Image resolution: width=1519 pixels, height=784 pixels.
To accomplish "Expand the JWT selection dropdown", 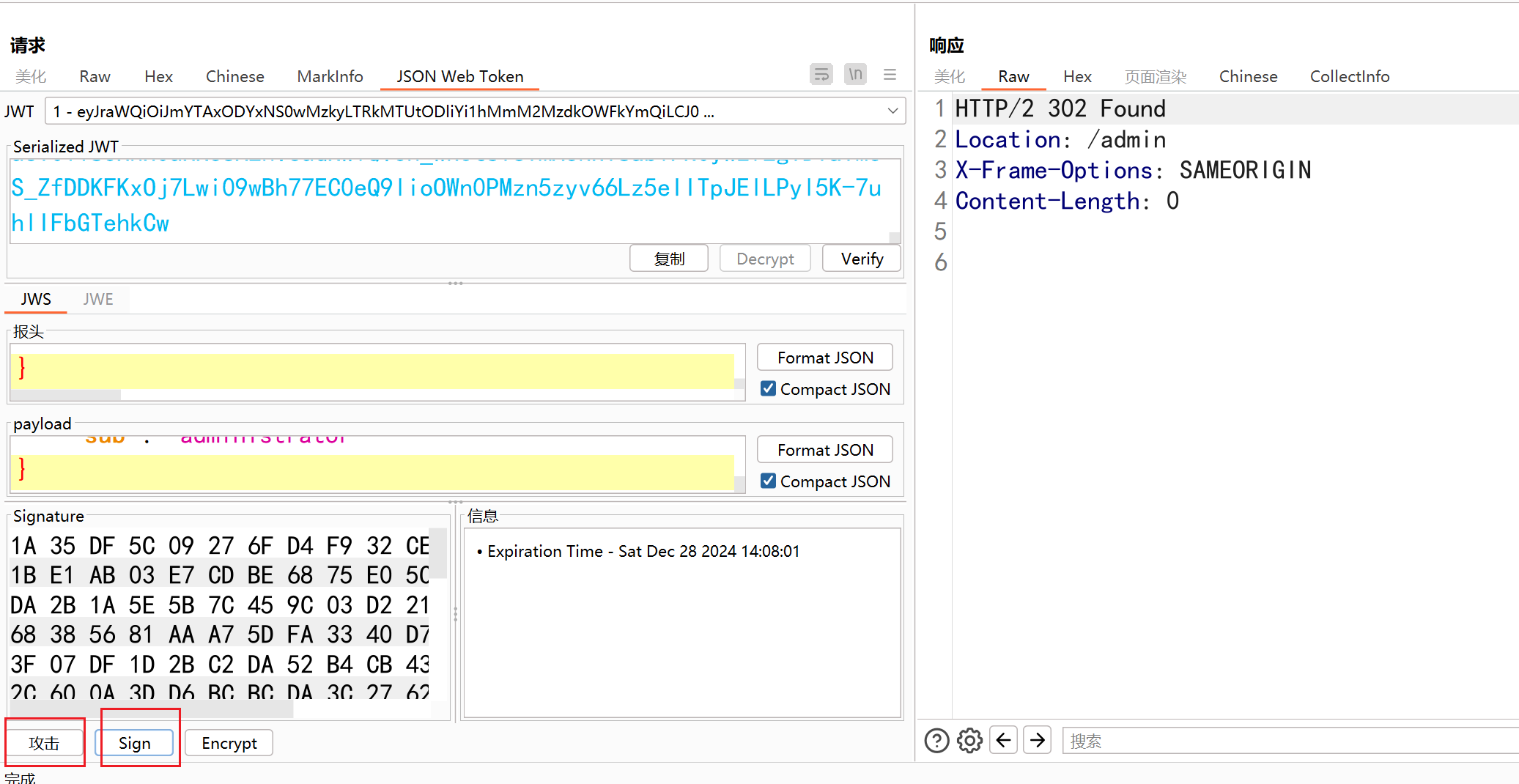I will [892, 111].
